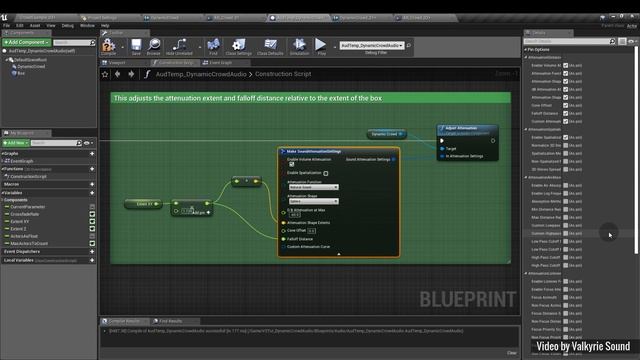Screen dimensions: 640x360
Task: Open Attenuation Shape dropdown on node
Action: [313, 201]
